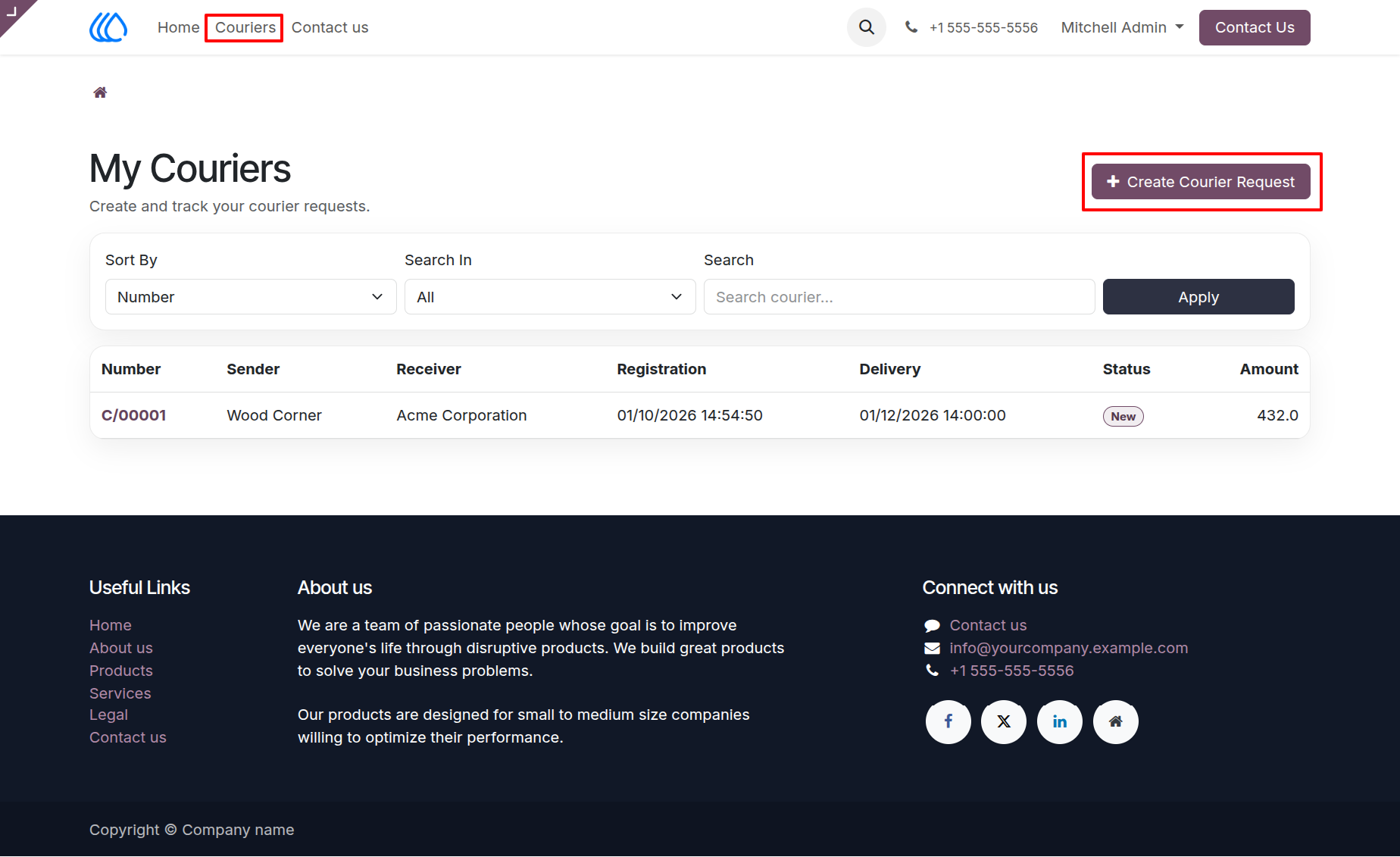Click the info@yourcompany.example.com email link
Image resolution: width=1400 pixels, height=857 pixels.
pos(1069,648)
